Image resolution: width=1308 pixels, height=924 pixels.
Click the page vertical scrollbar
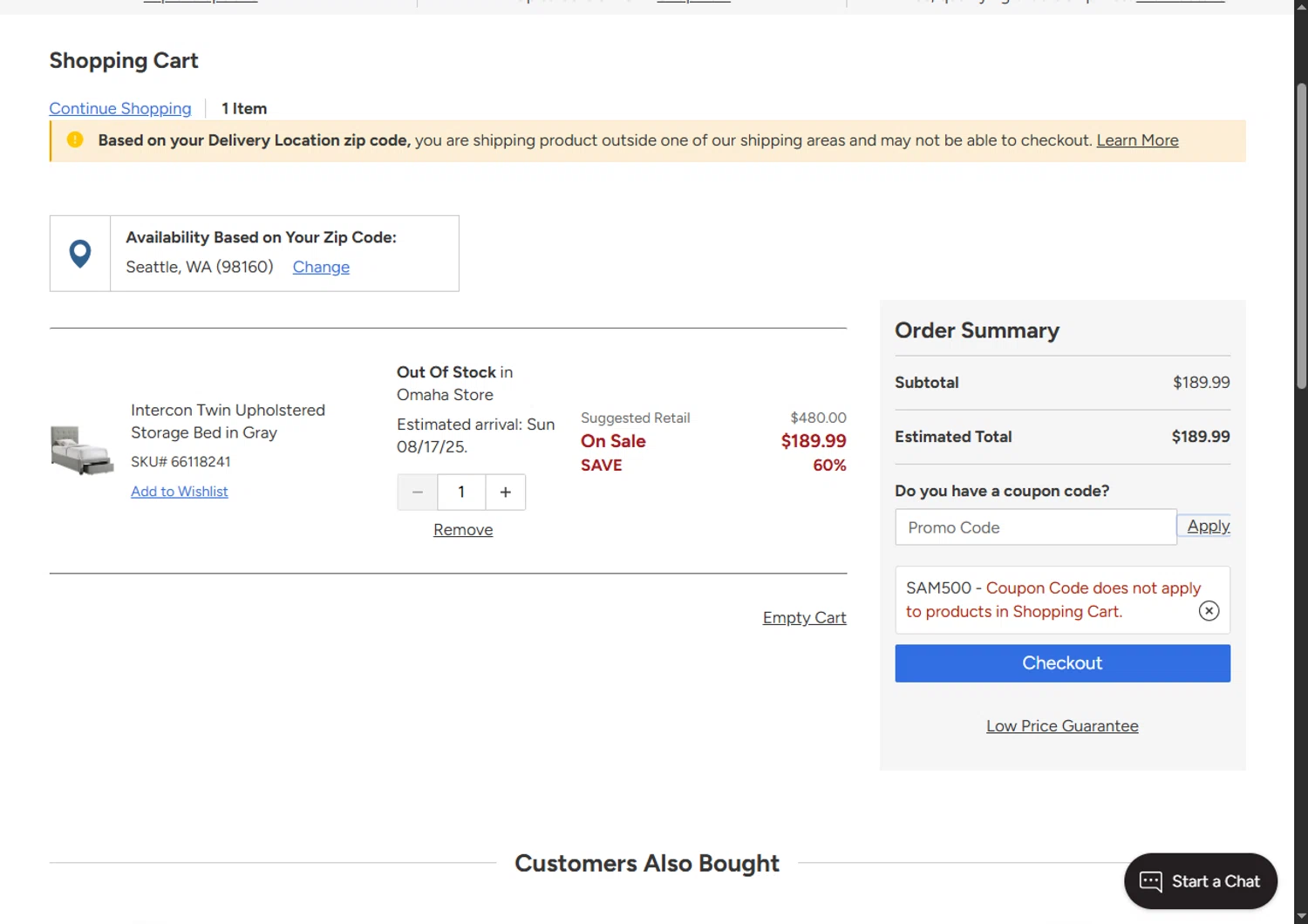[x=1301, y=235]
